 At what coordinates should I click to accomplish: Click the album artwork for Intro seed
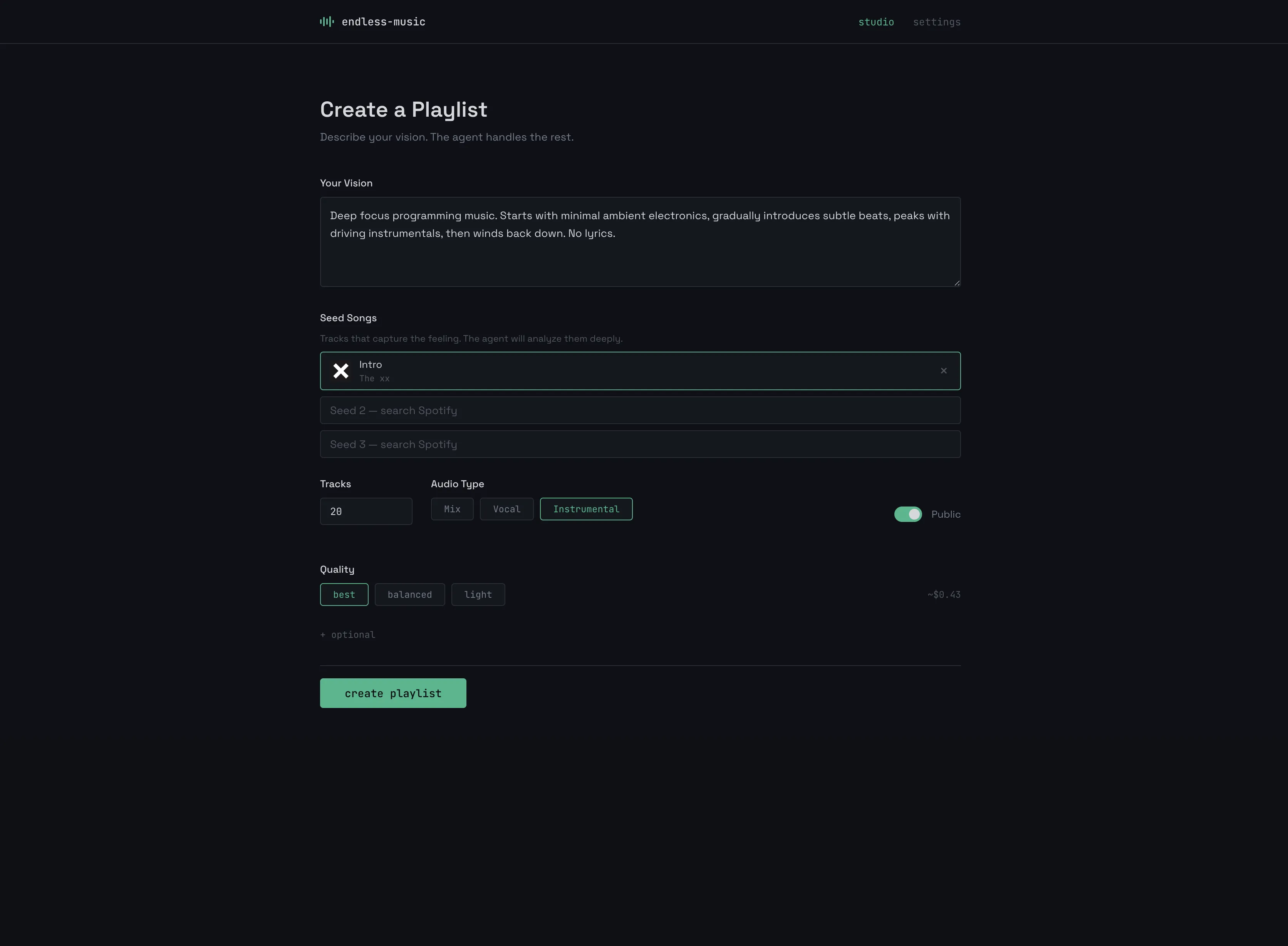coord(341,371)
